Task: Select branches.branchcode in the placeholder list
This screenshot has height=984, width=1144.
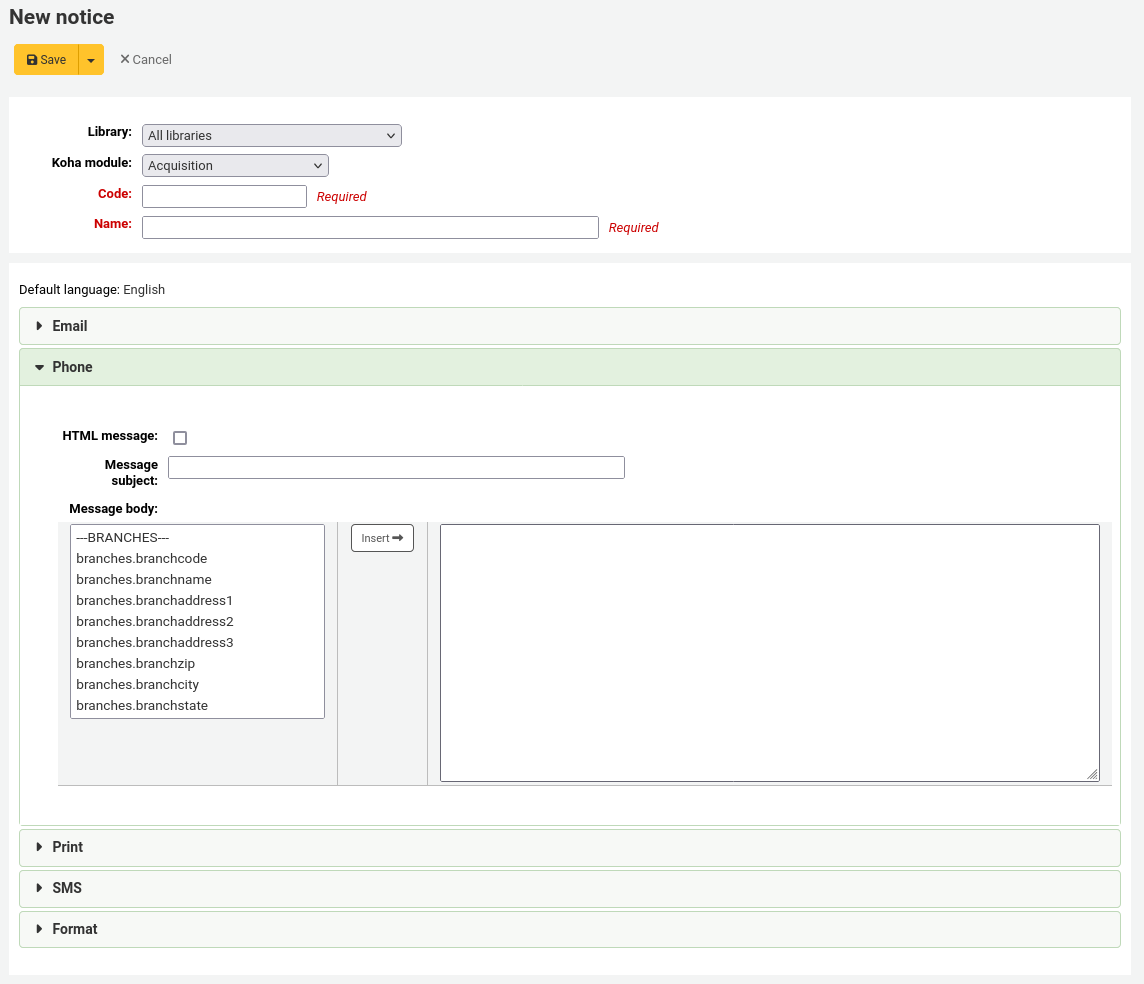Action: click(x=142, y=558)
